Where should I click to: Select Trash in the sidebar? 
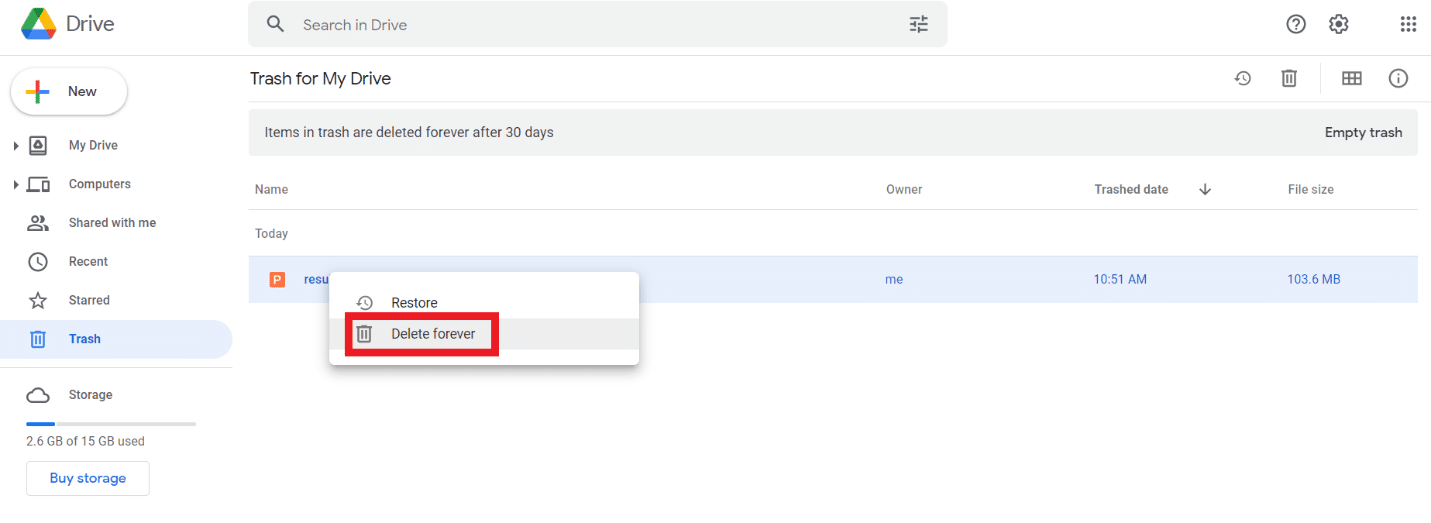(x=116, y=339)
